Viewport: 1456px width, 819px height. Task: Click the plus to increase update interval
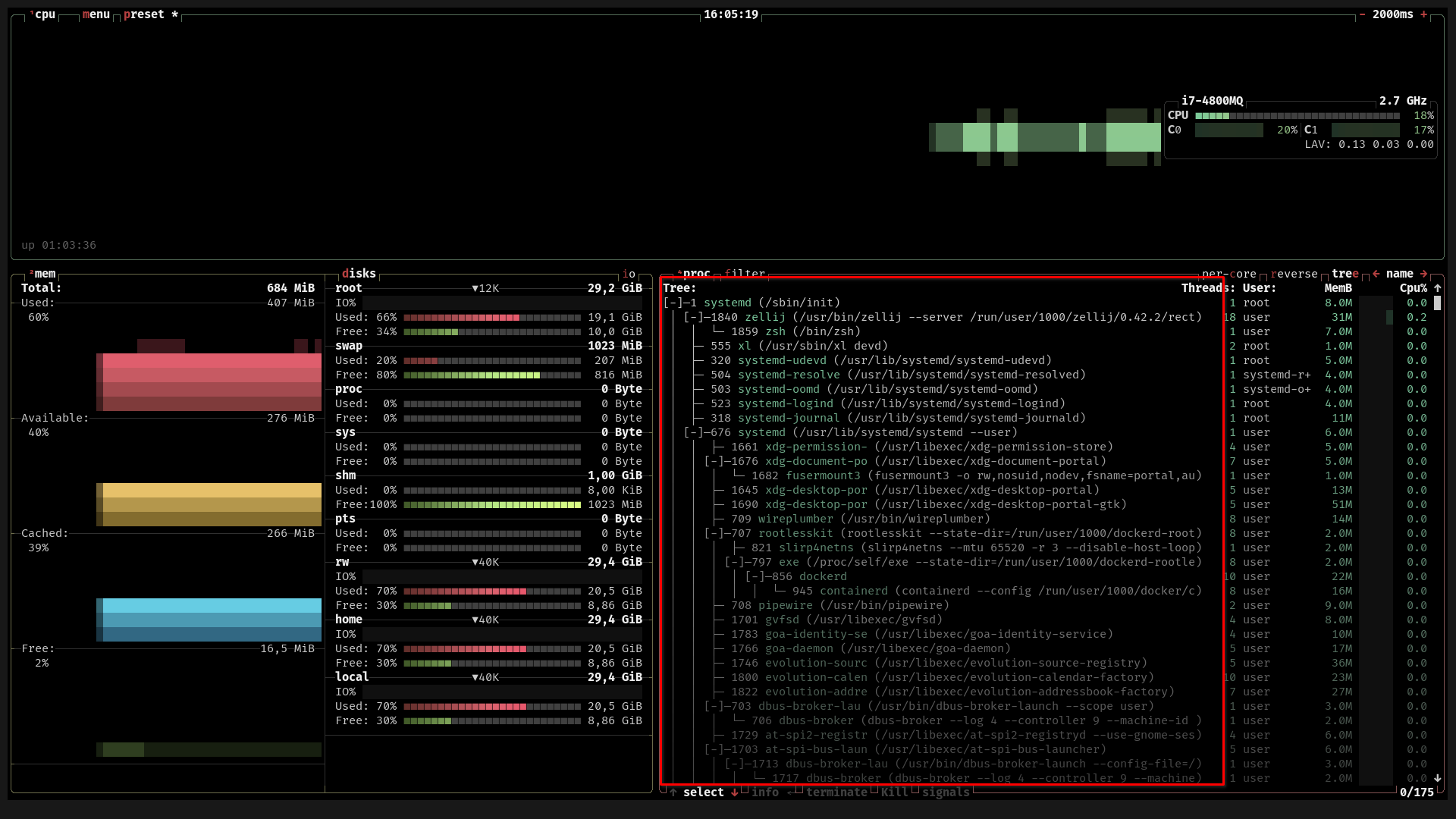coord(1423,14)
